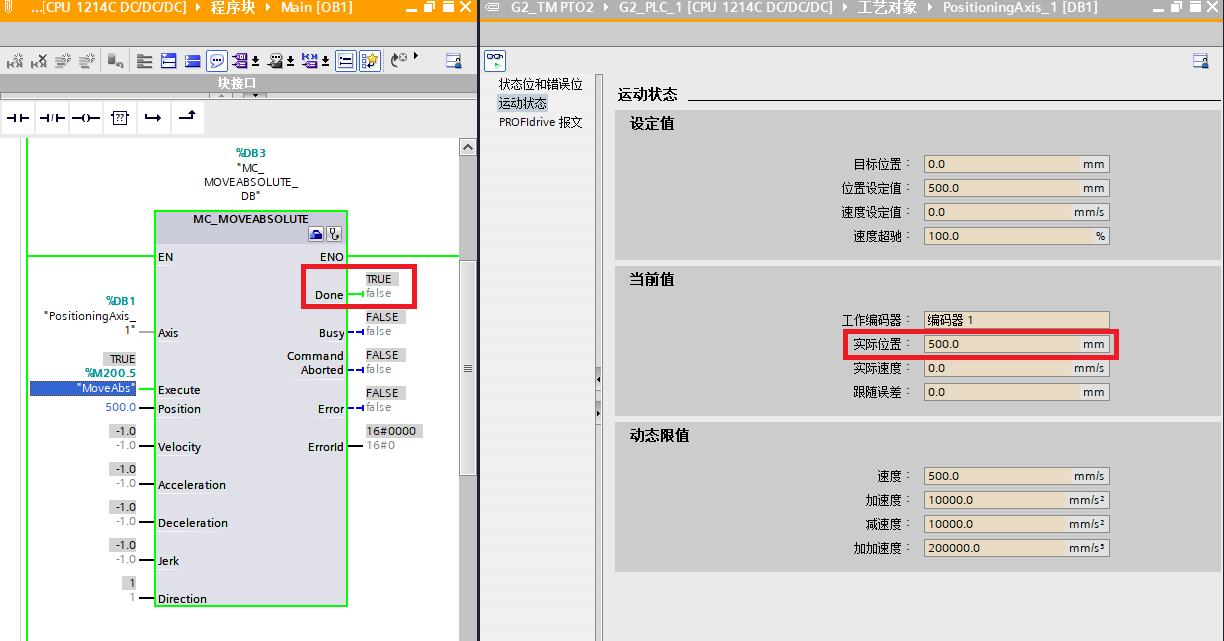Open dropdown arrow beside collapse networks icon

pos(254,62)
